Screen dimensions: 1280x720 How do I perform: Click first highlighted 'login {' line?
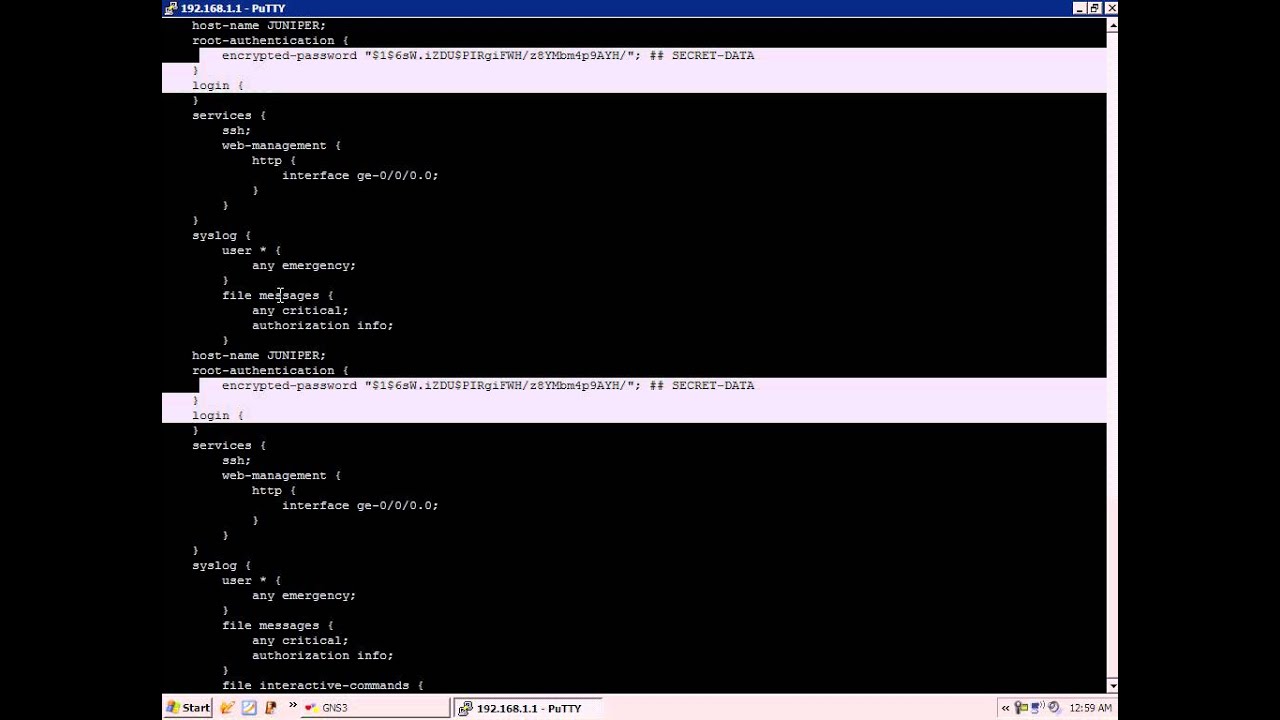pos(218,86)
